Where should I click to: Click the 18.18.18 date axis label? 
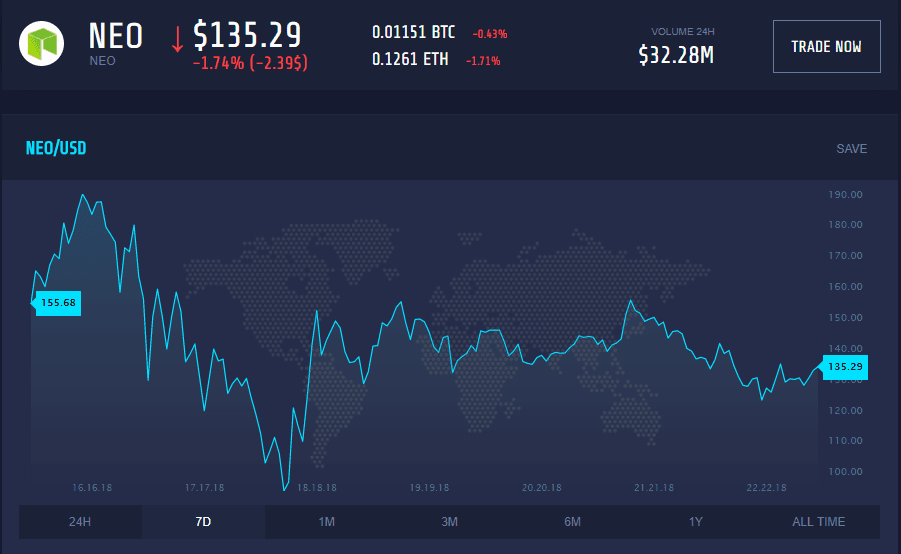pos(317,487)
